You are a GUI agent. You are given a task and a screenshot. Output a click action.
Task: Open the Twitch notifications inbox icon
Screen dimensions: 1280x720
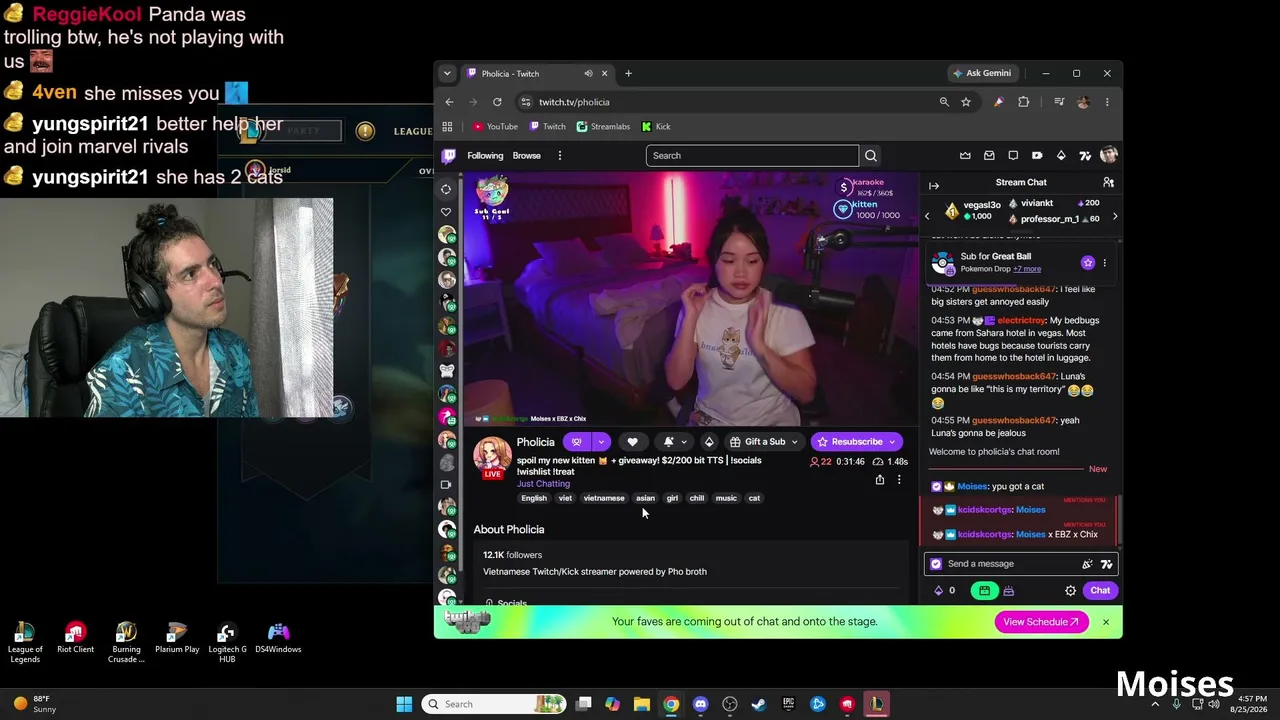tap(989, 155)
